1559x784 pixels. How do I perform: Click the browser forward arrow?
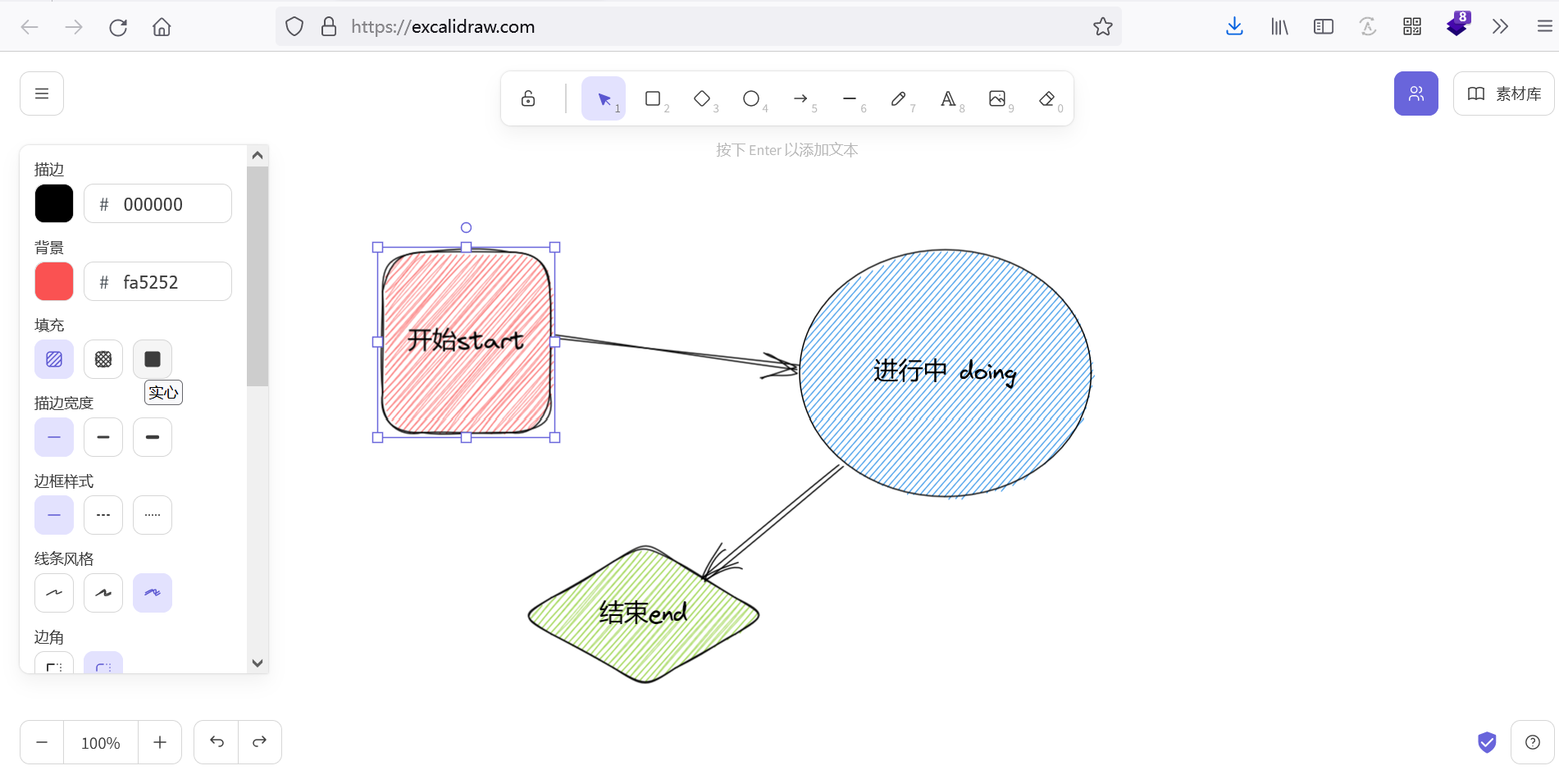pyautogui.click(x=74, y=27)
